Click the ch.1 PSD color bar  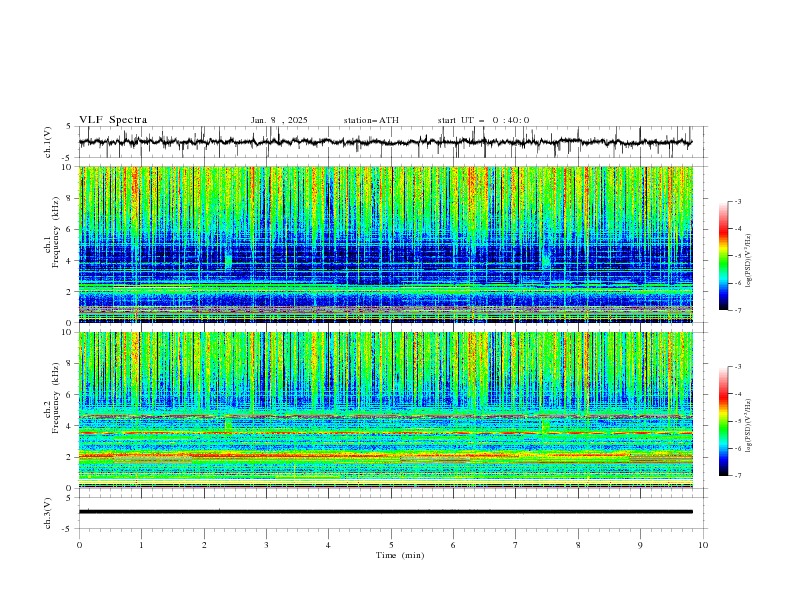pyautogui.click(x=723, y=256)
